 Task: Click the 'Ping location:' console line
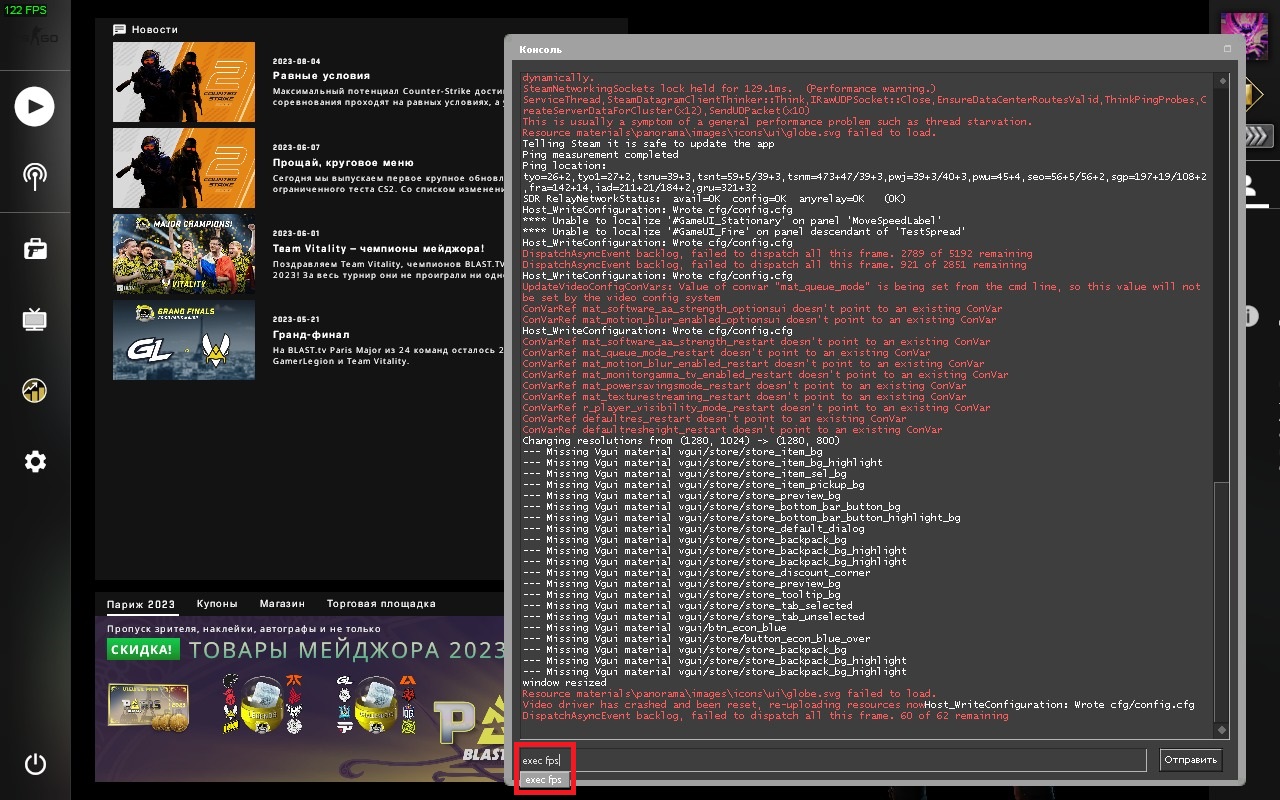(x=564, y=166)
